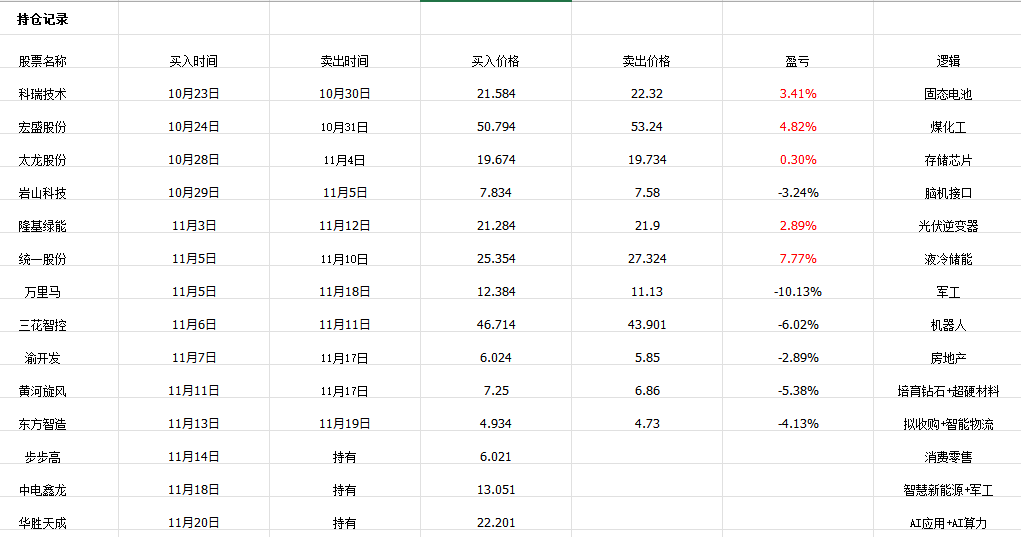Viewport: 1021px width, 537px height.
Task: Select the 持仓记录 title cell
Action: pos(42,20)
